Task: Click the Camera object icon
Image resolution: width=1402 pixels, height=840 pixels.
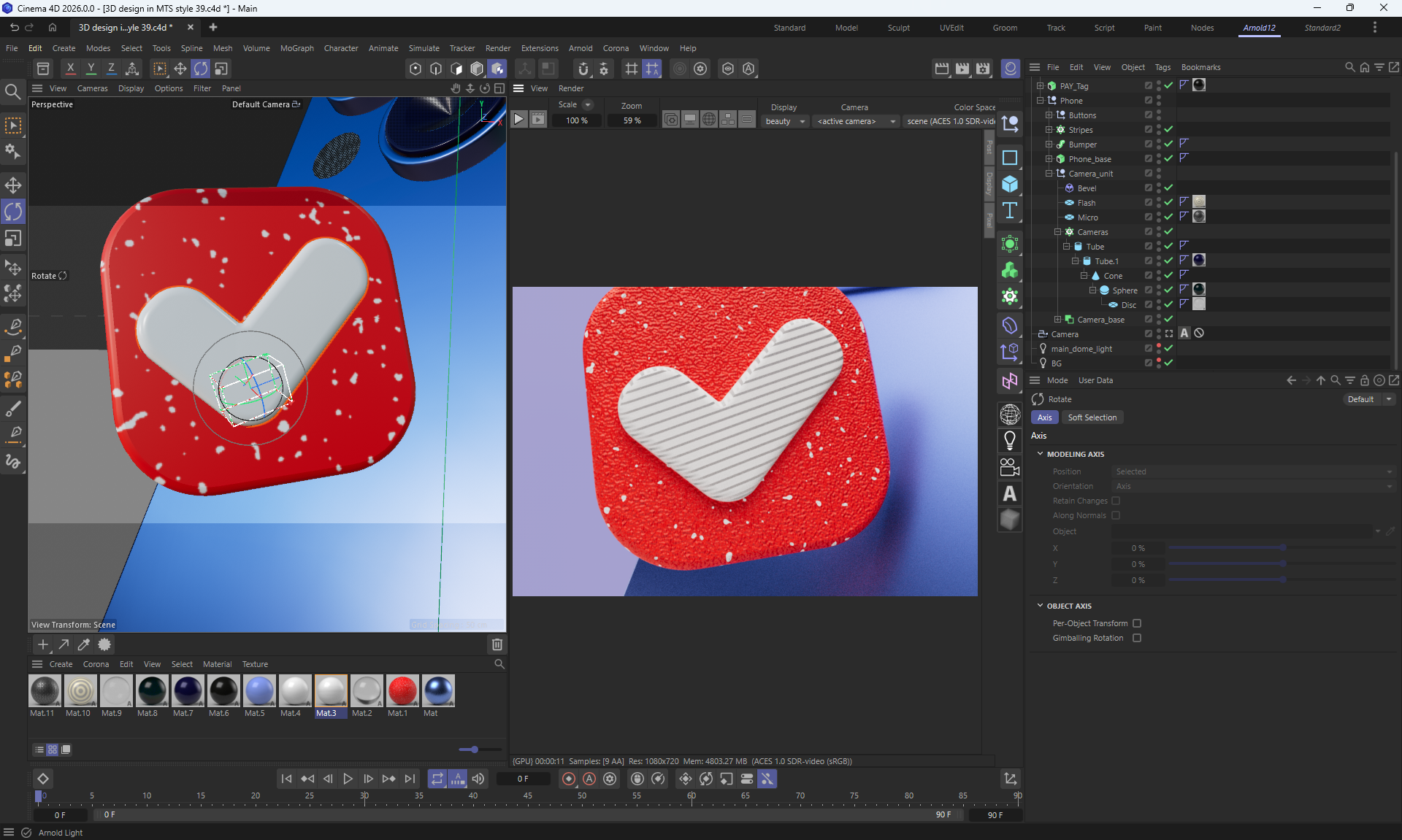Action: point(1010,467)
